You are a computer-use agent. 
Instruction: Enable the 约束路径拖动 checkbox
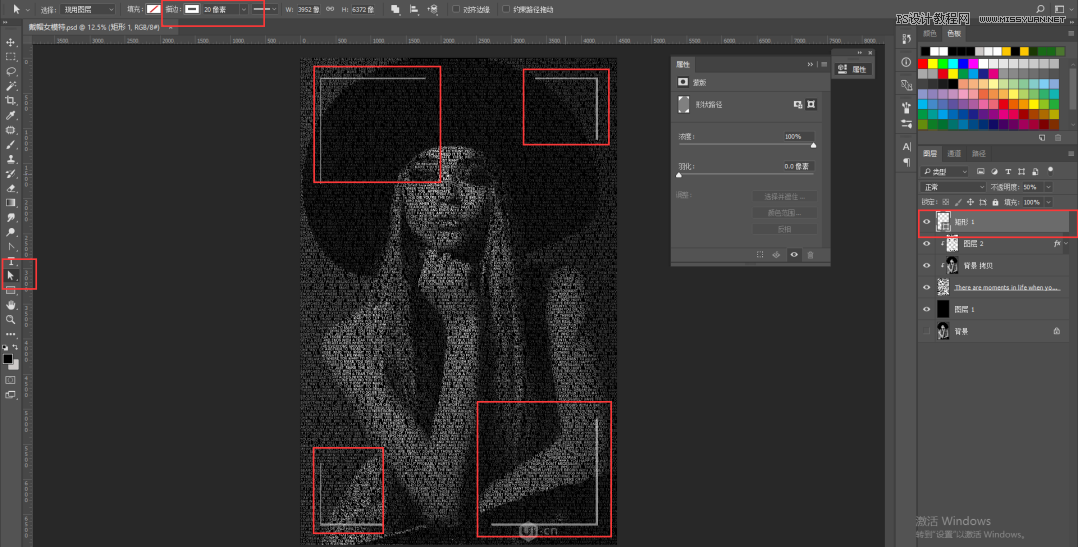506,10
